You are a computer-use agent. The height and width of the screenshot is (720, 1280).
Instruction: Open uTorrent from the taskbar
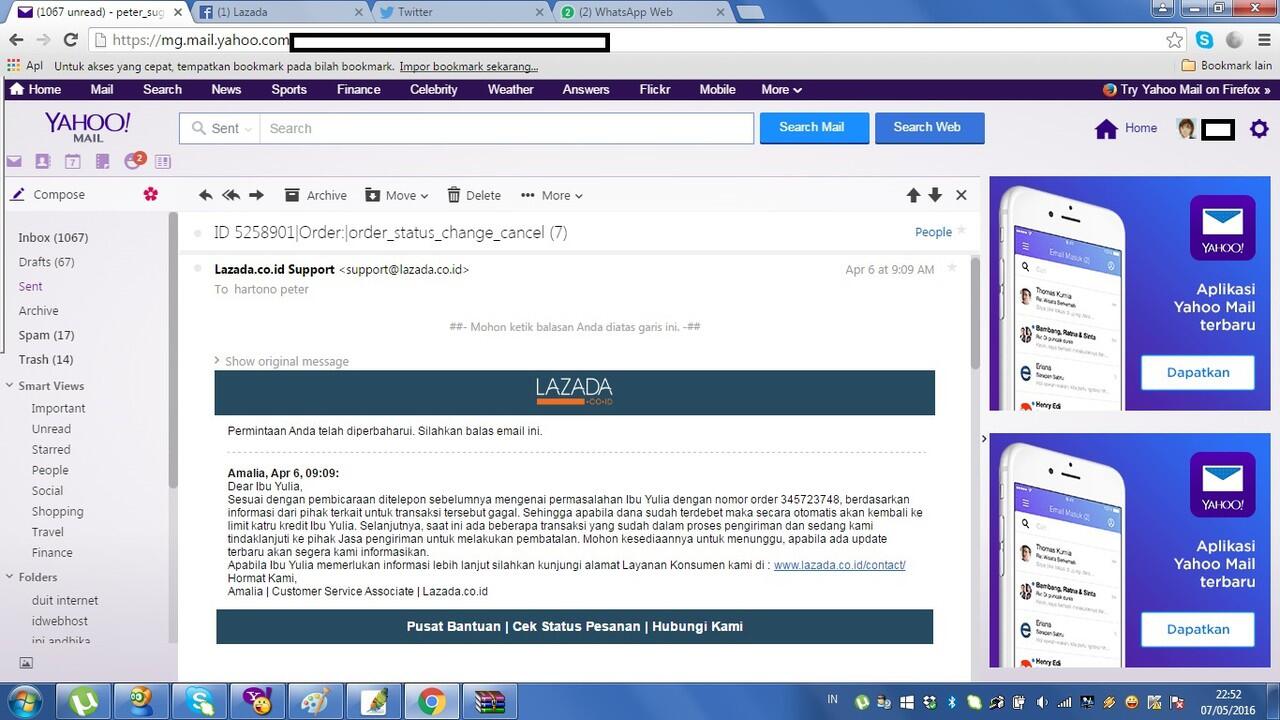(x=85, y=701)
